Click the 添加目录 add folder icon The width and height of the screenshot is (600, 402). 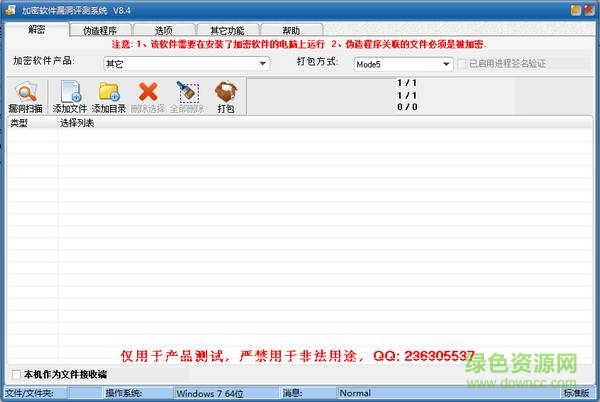109,93
